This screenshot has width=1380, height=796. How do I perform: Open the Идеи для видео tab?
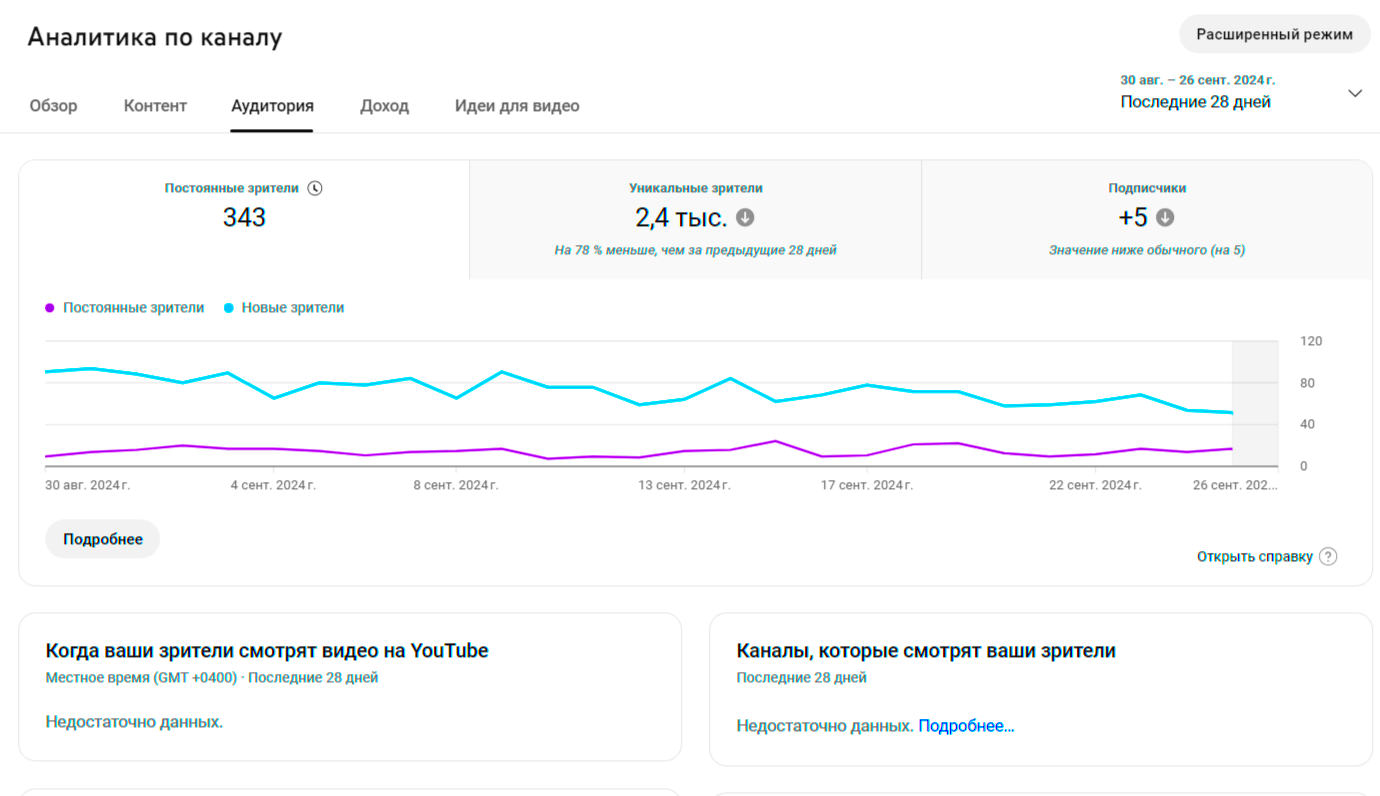pyautogui.click(x=517, y=106)
